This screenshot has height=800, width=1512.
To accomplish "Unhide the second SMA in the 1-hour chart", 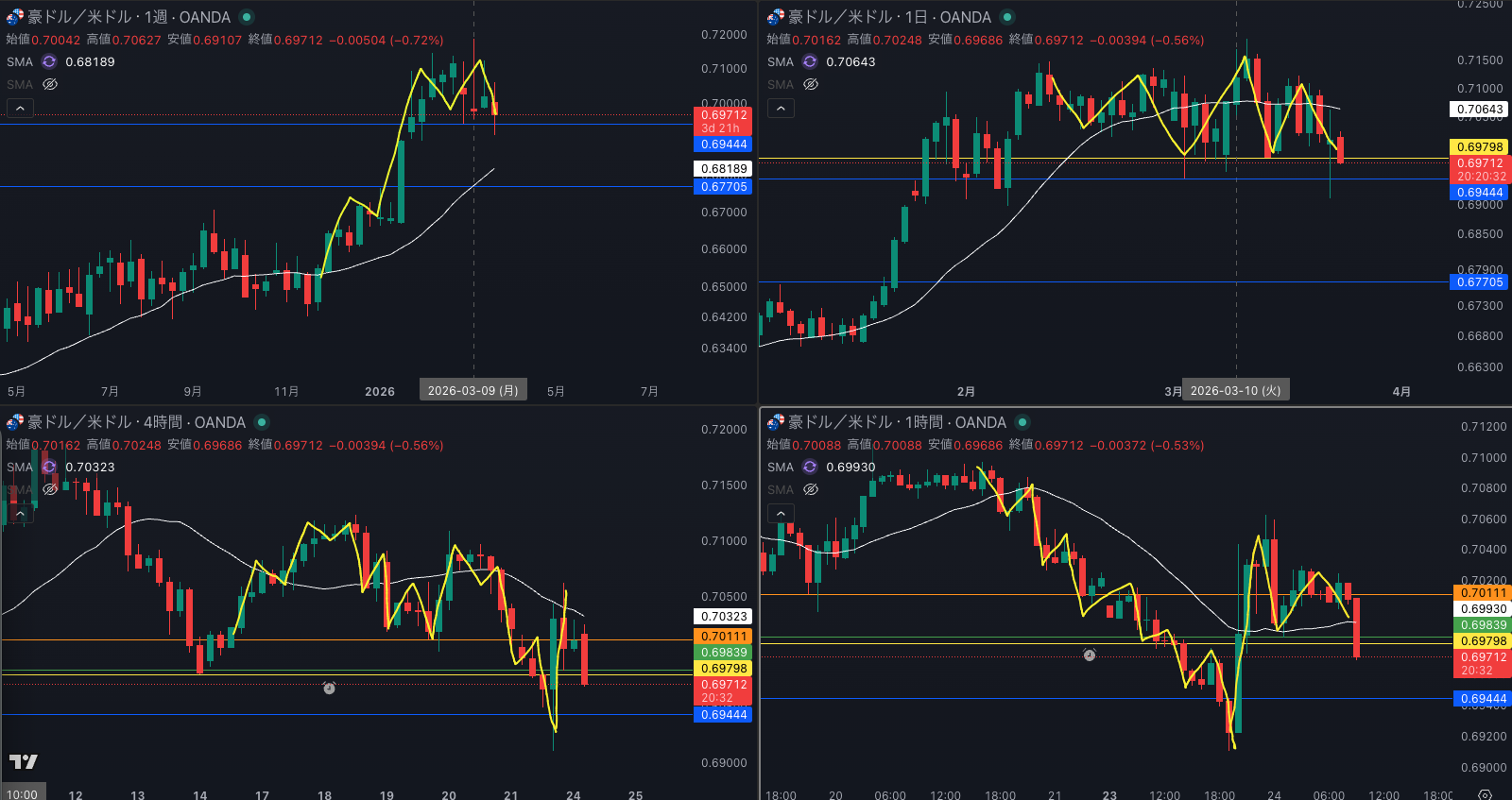I will click(811, 489).
